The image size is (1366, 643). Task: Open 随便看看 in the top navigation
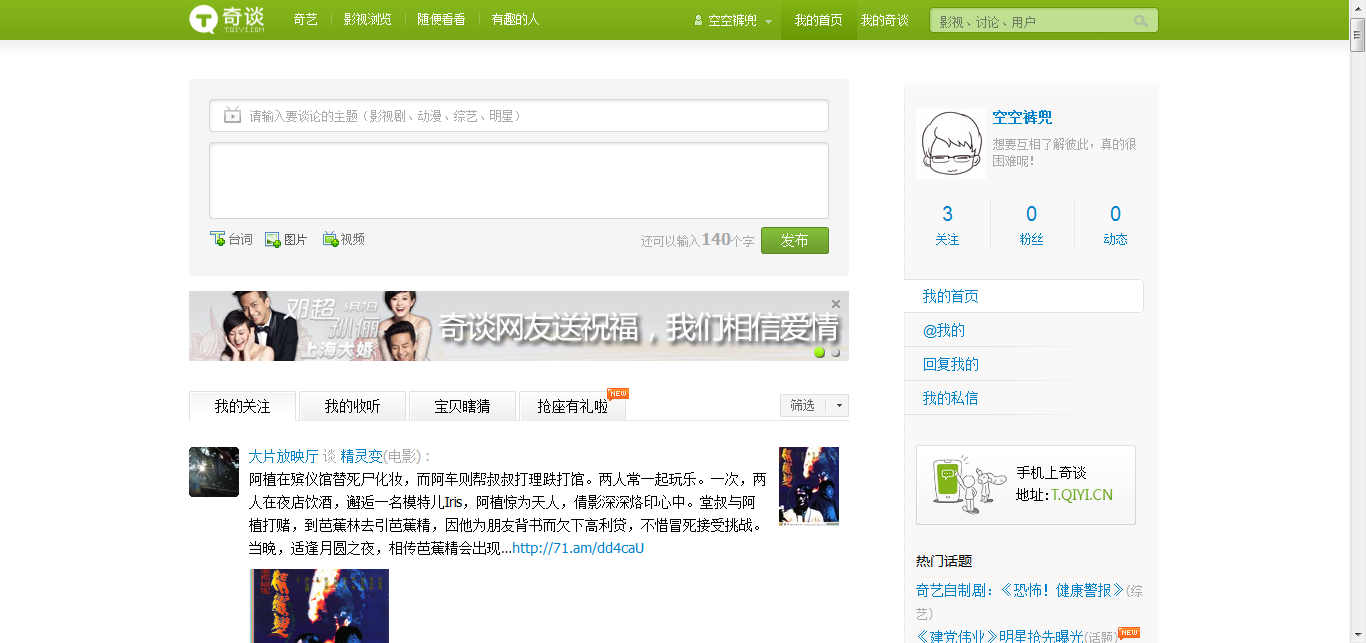441,19
